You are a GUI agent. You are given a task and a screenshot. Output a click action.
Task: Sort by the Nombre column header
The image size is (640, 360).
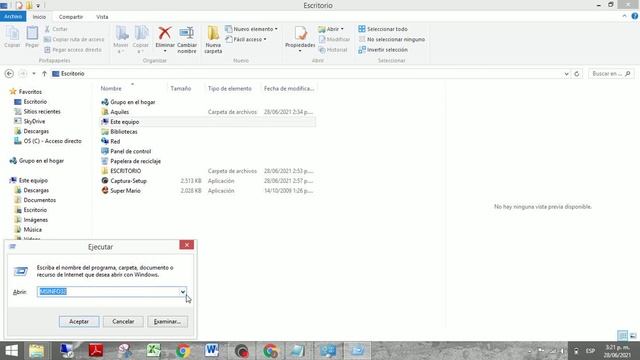(111, 88)
